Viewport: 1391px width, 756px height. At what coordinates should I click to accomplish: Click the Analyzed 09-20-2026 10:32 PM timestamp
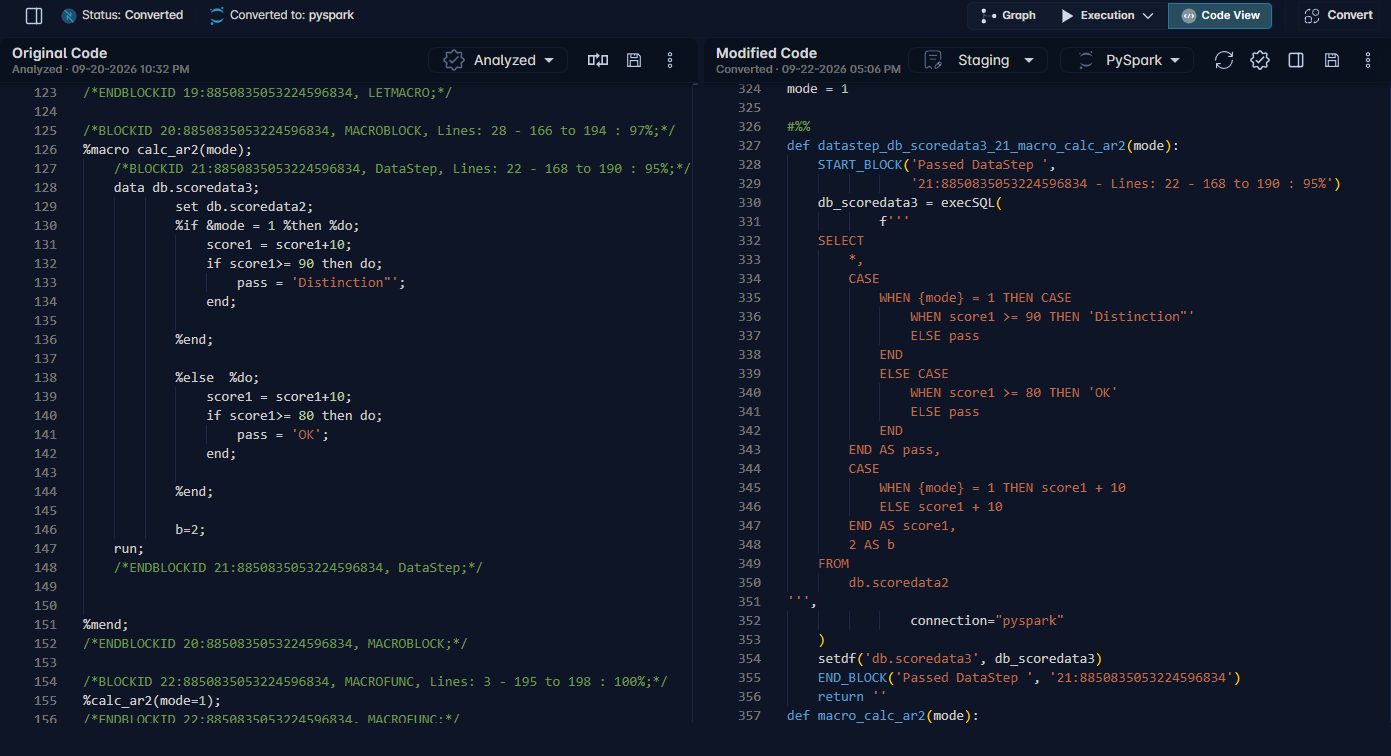(x=100, y=69)
